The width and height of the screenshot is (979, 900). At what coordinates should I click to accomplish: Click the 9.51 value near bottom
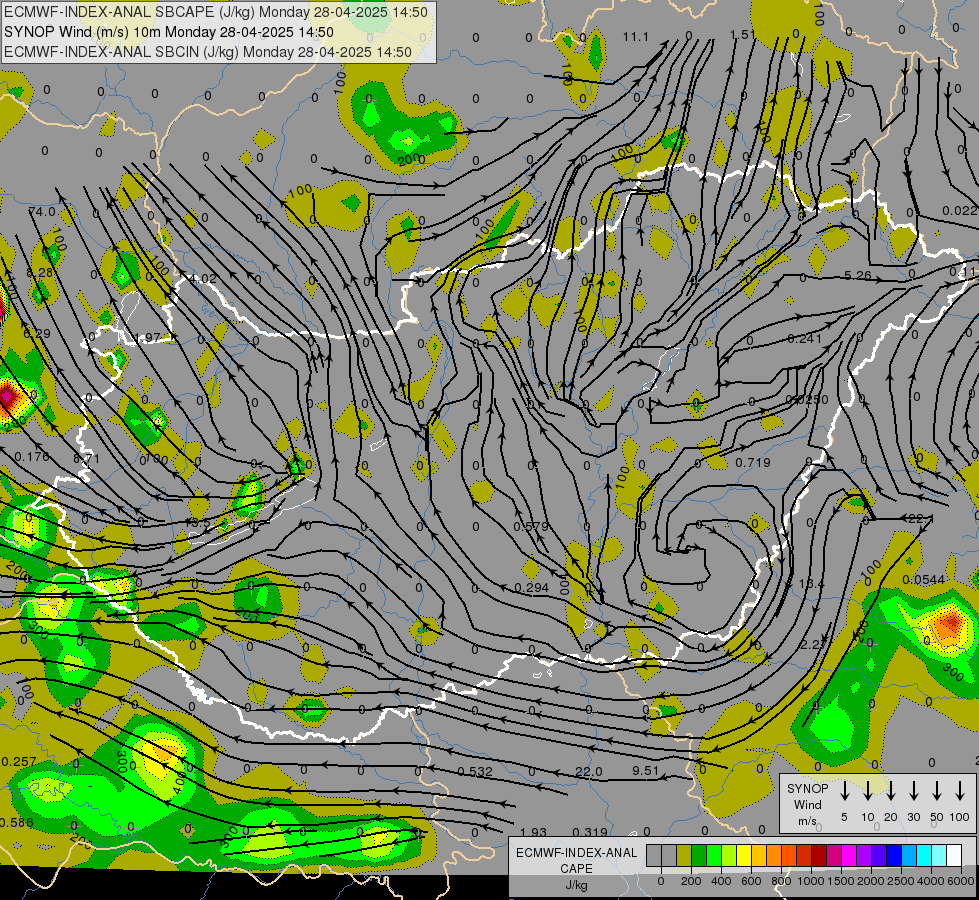(646, 771)
